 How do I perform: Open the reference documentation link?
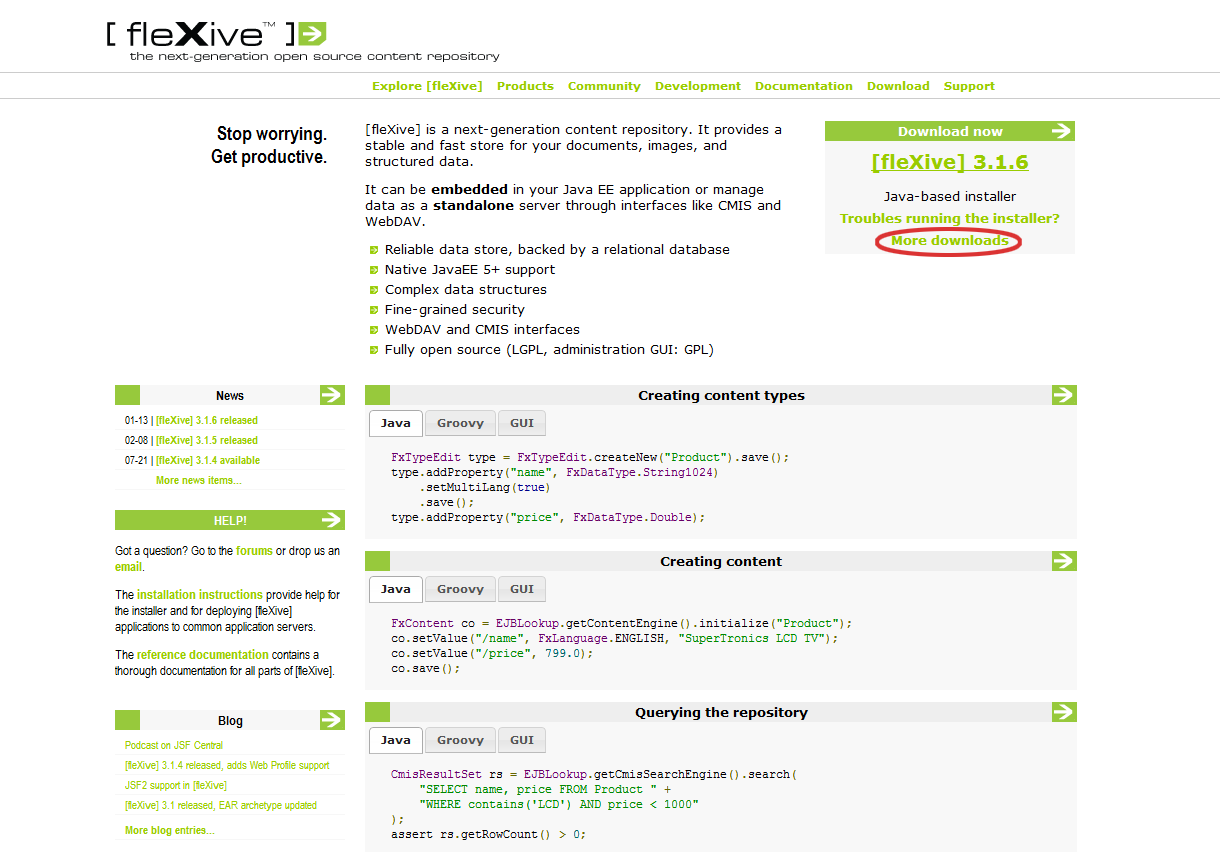pos(203,655)
